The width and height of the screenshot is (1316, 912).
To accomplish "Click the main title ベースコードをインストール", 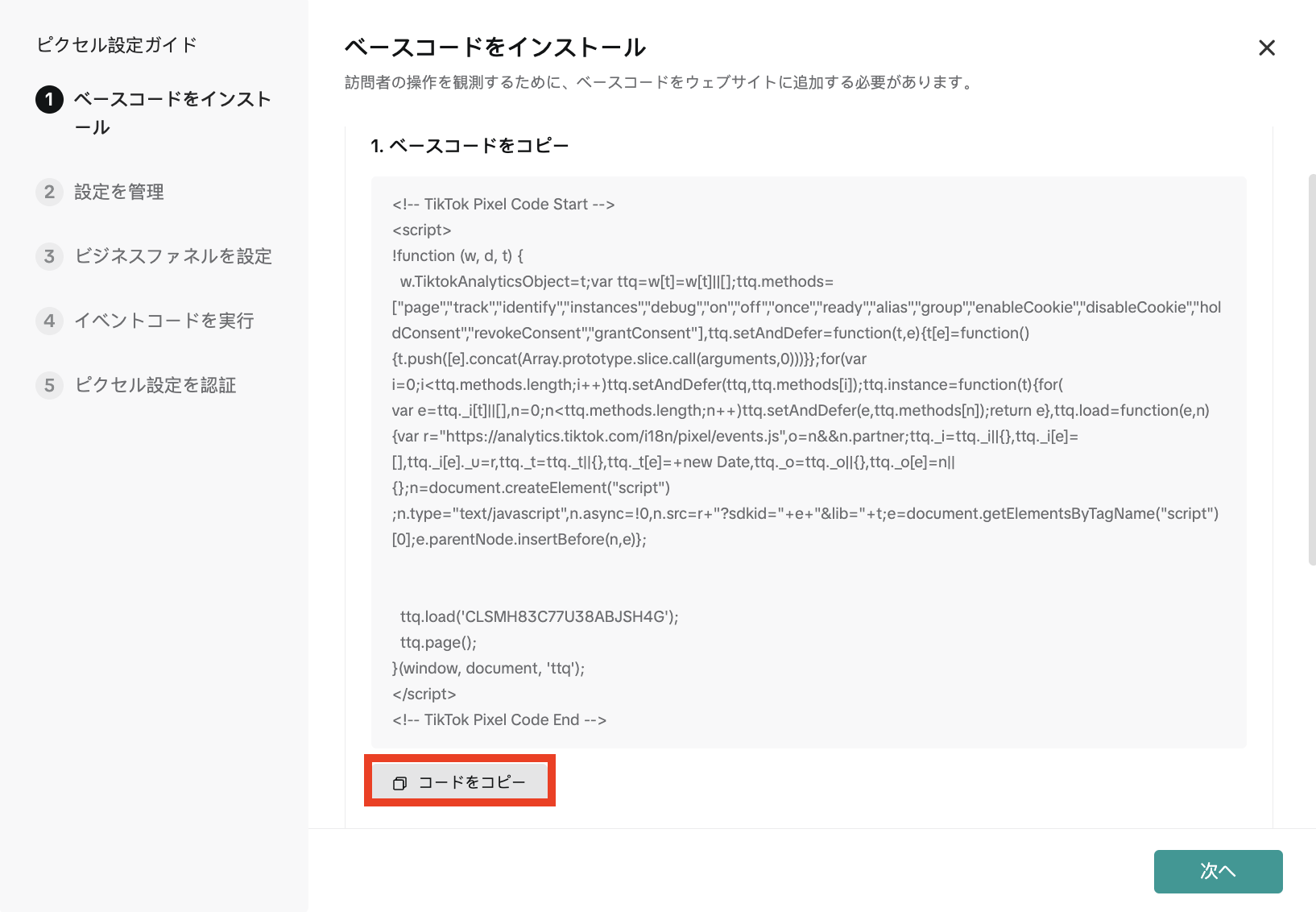I will [495, 48].
